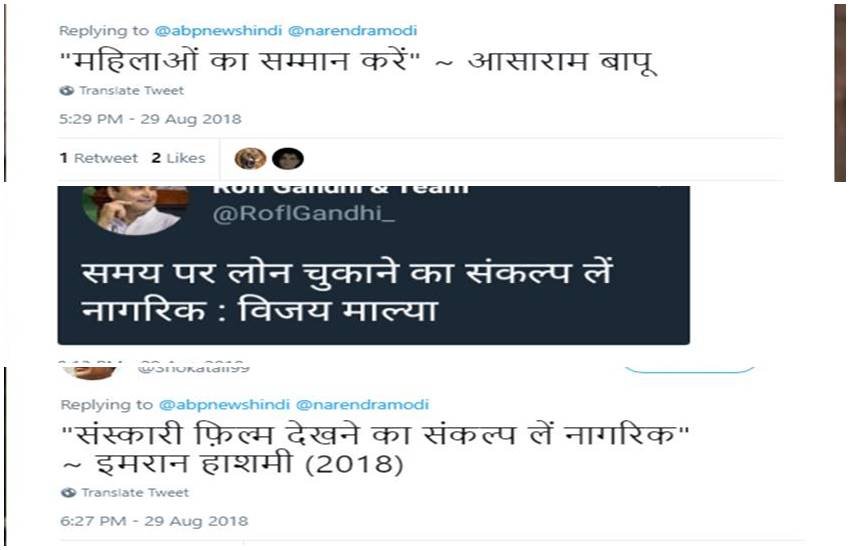Image resolution: width=850 pixels, height=550 pixels.
Task: Open @abpnewshindi mention in the bottom reply
Action: pos(224,404)
